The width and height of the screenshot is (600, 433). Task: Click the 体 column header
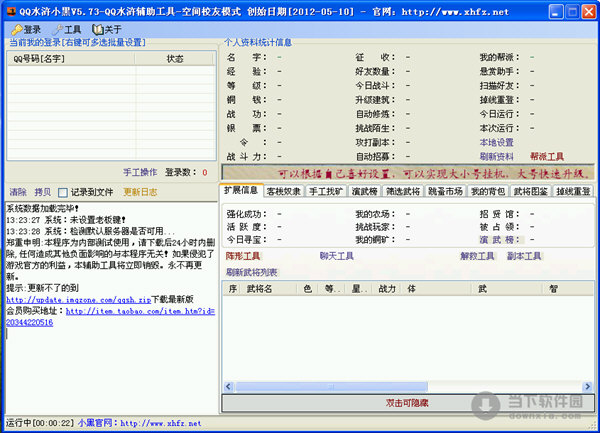click(435, 289)
